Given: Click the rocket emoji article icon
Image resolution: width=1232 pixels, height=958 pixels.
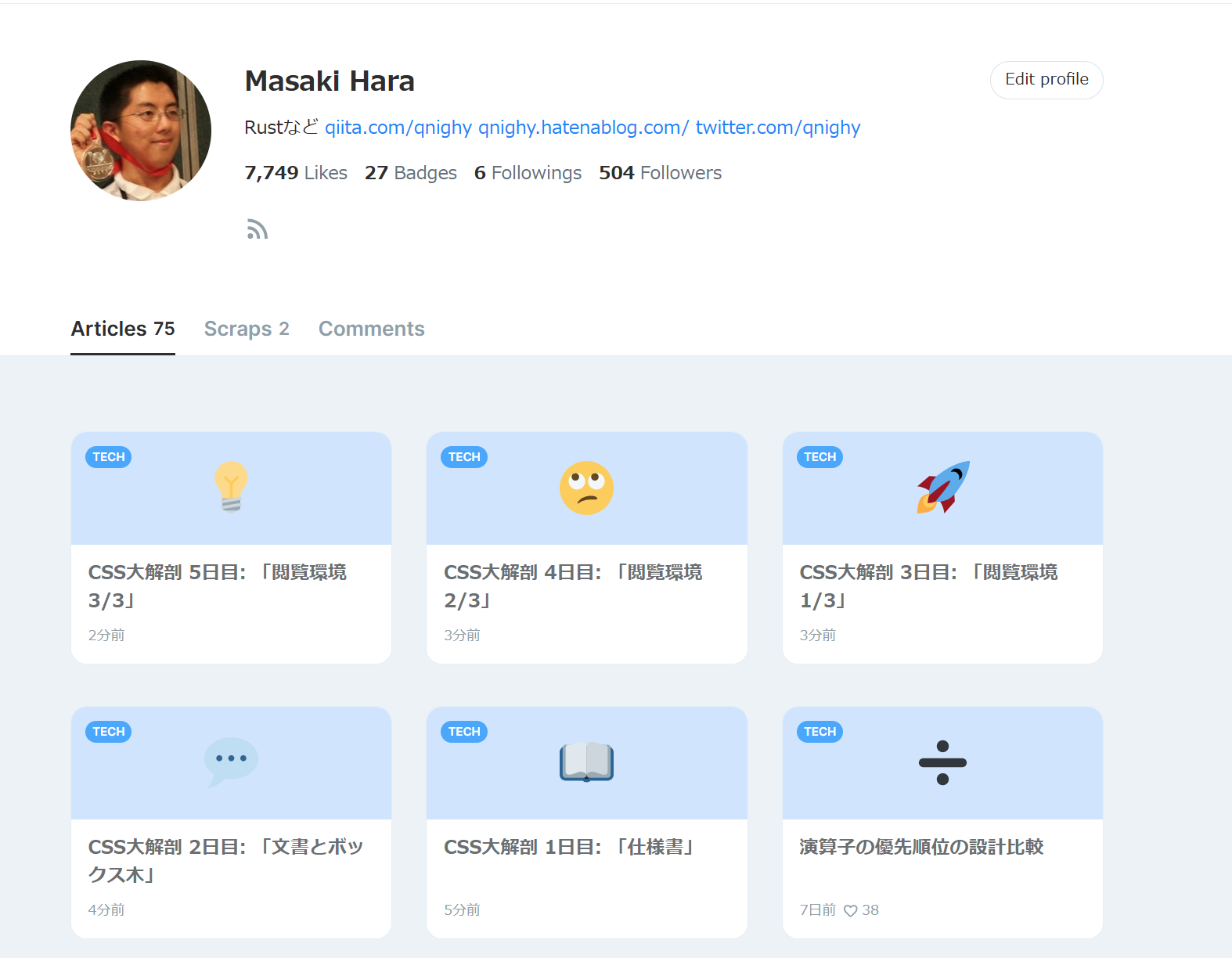Looking at the screenshot, I should point(942,487).
